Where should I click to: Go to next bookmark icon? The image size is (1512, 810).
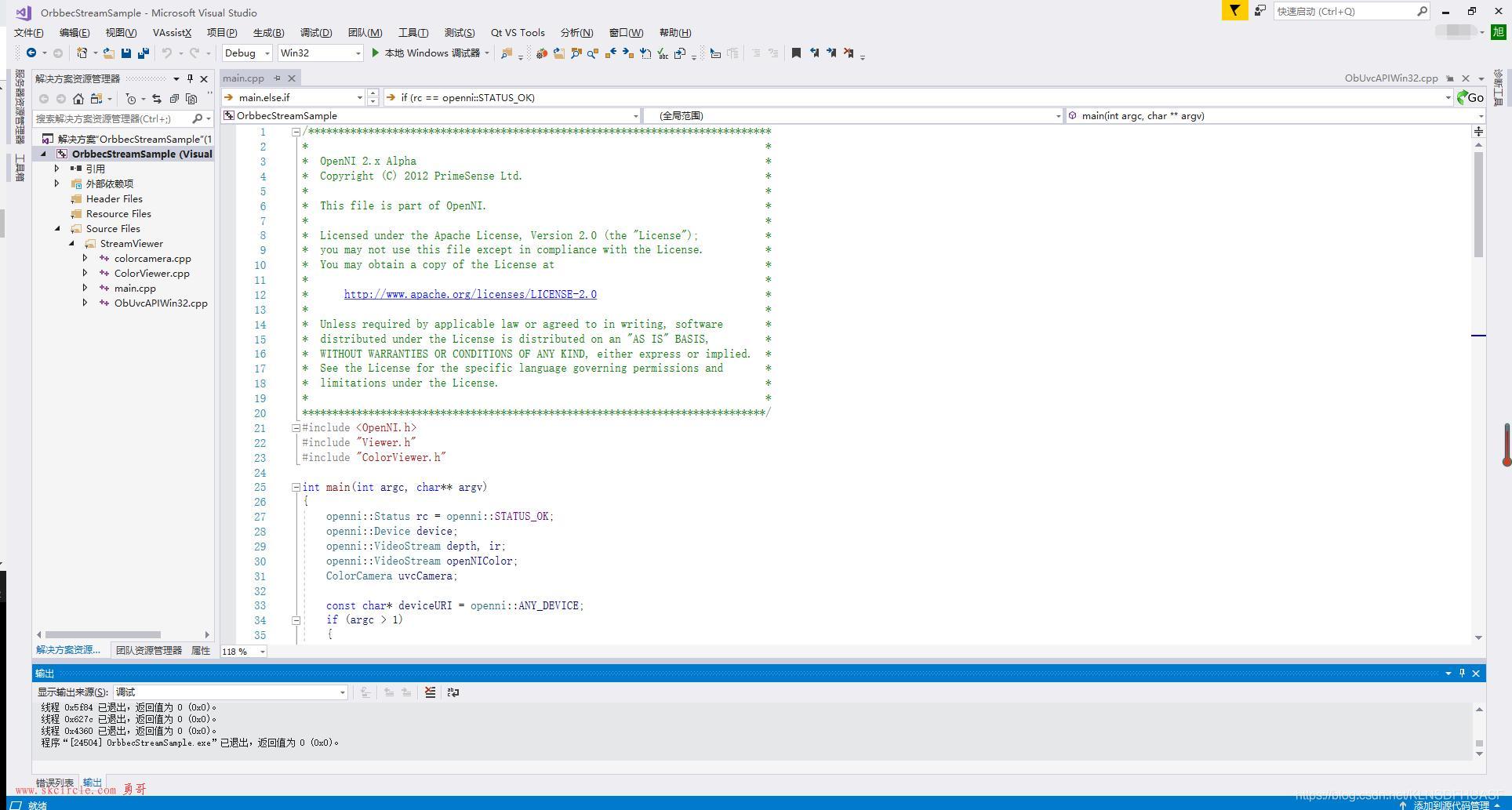click(x=831, y=53)
